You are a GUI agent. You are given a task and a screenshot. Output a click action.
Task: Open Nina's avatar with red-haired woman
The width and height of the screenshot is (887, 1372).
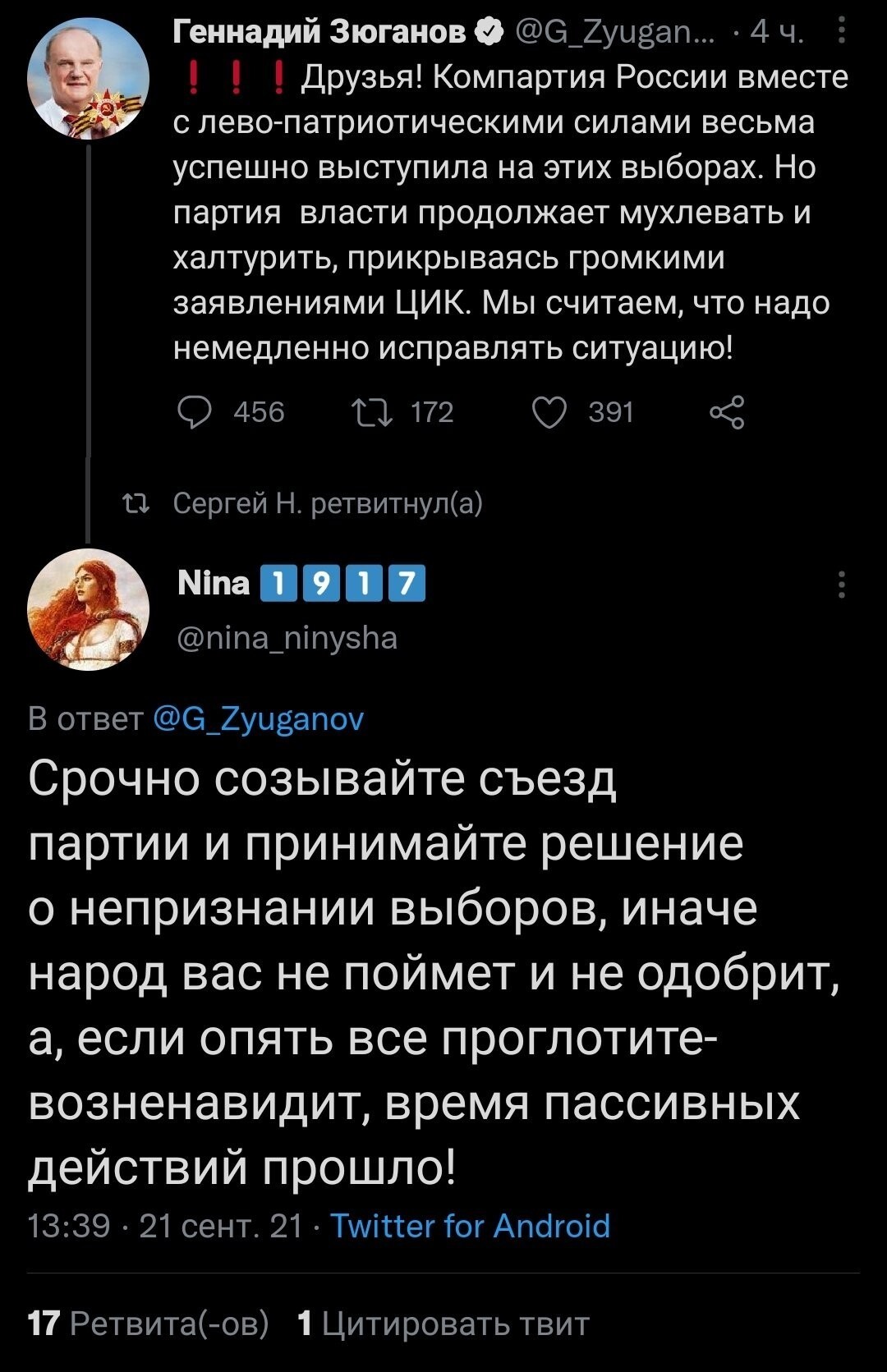pos(89,610)
